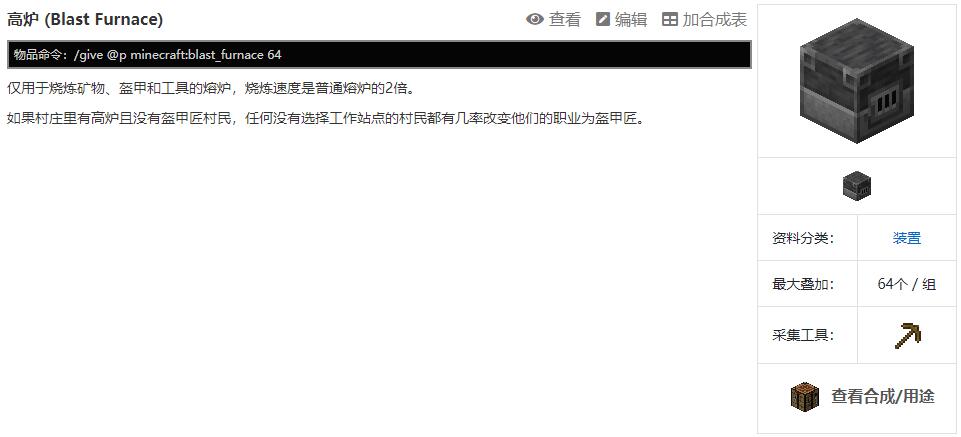Click the 采集工具 label cell
Viewport: 961px width, 437px height.
pos(807,335)
